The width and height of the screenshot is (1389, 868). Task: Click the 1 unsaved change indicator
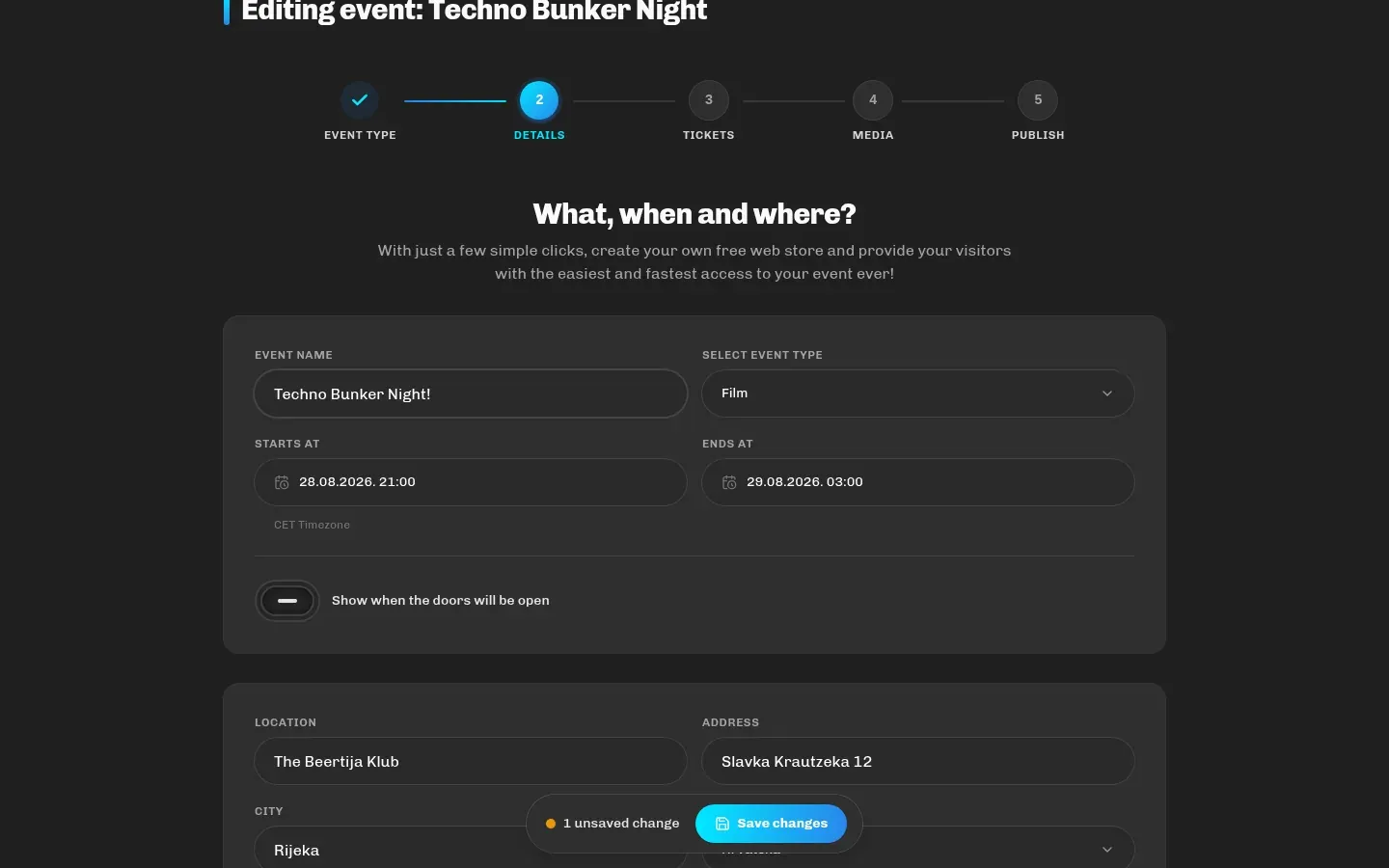(613, 824)
